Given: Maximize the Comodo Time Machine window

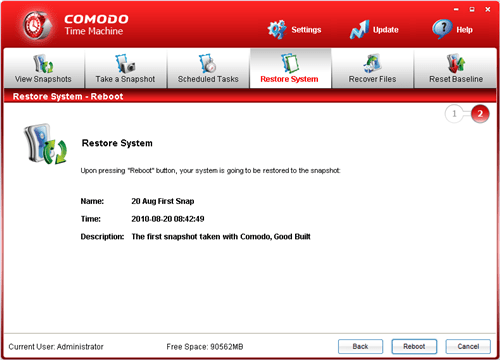Looking at the screenshot, I should click(x=472, y=9).
